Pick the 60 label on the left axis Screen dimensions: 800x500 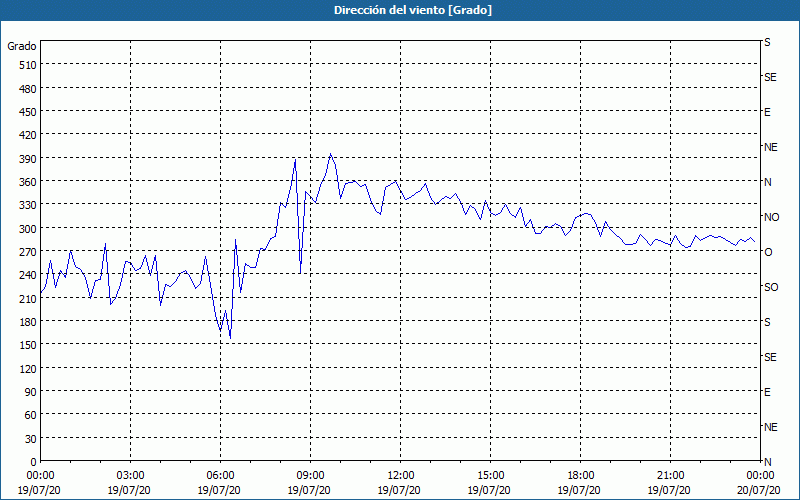[x=30, y=415]
